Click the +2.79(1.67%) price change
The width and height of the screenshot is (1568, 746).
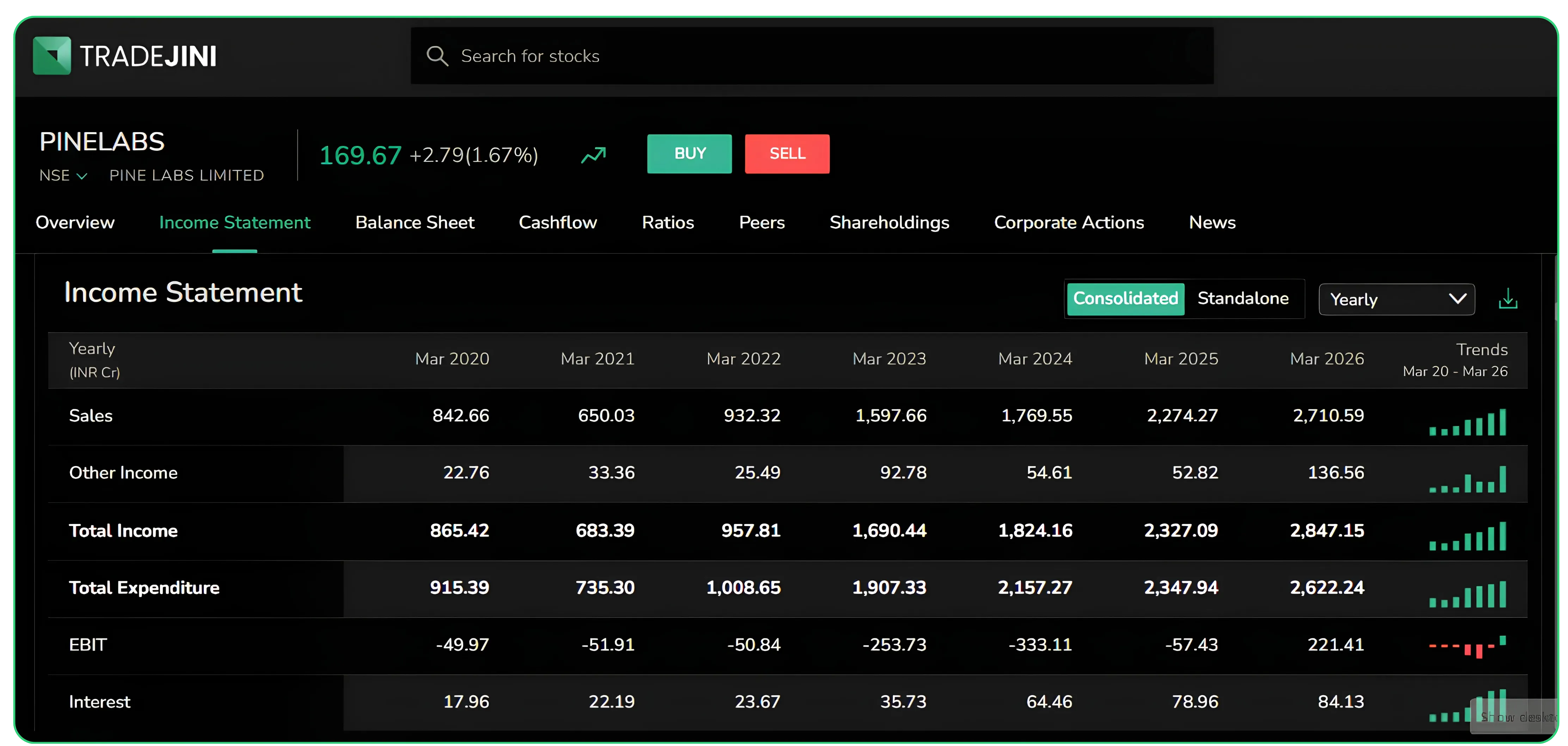click(474, 155)
